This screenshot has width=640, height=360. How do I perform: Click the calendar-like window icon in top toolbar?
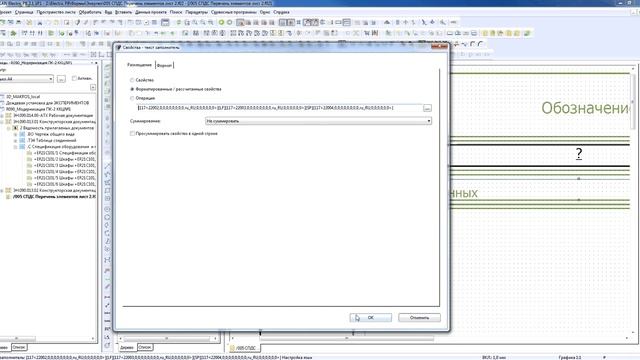click(165, 22)
